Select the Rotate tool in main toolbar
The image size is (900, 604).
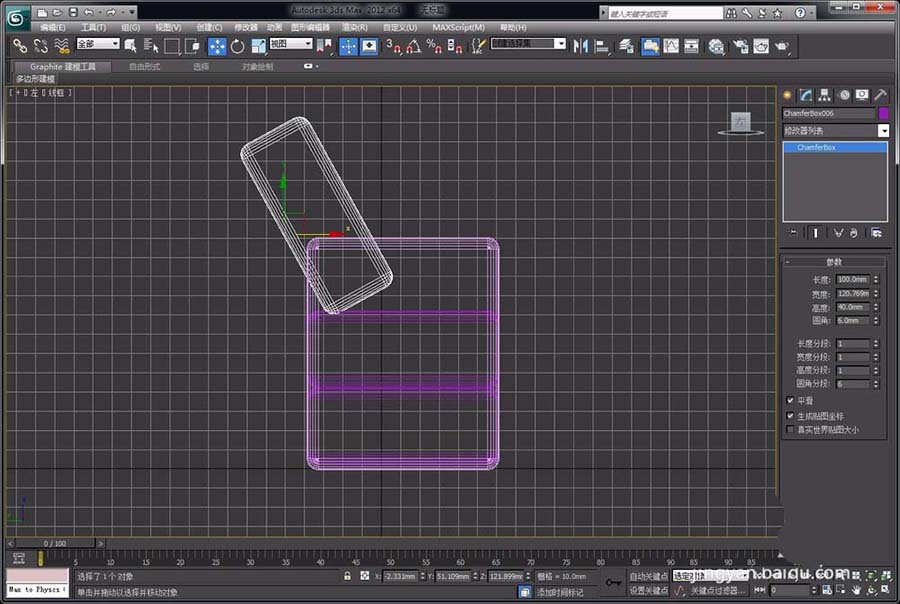pos(238,46)
